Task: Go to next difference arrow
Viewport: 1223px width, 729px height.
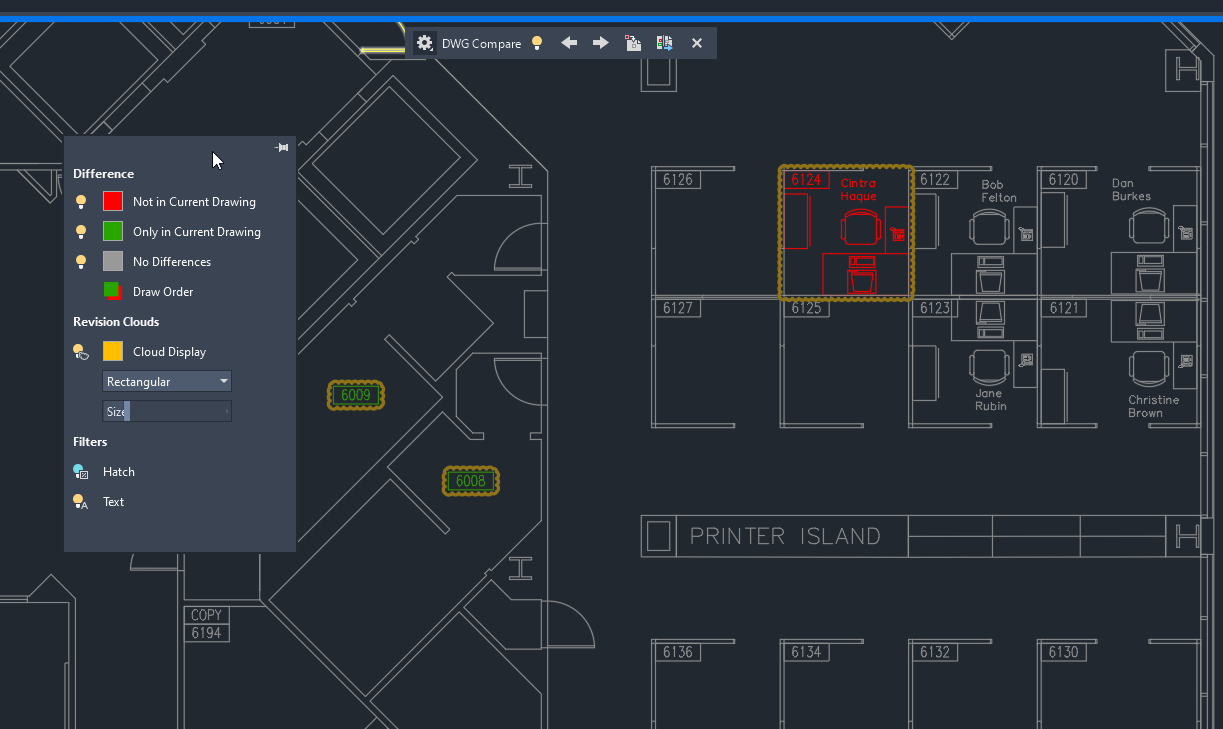Action: click(600, 43)
